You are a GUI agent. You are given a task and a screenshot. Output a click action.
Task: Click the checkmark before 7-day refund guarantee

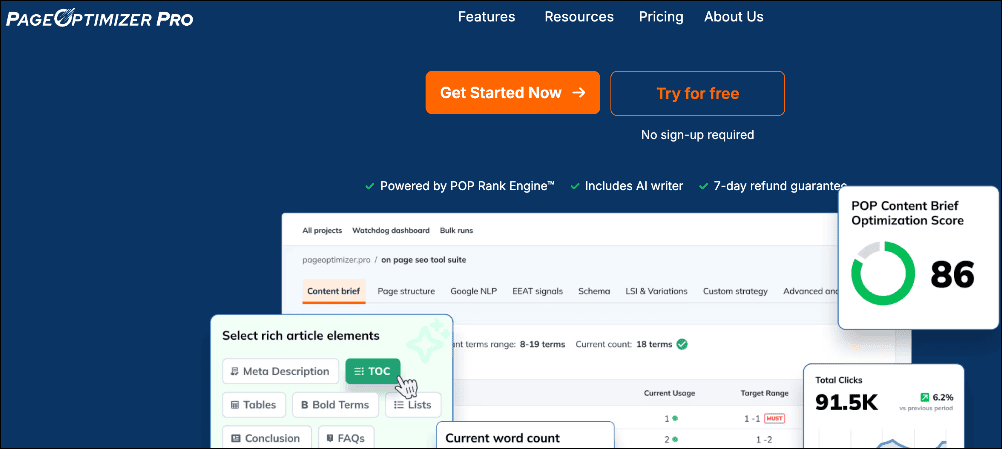[x=704, y=186]
